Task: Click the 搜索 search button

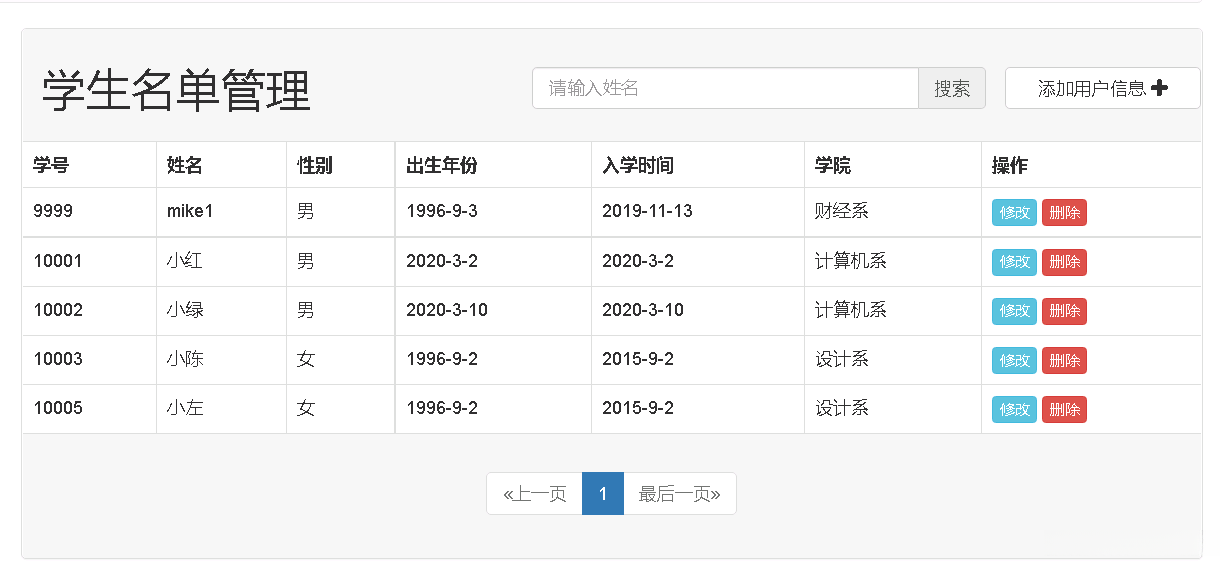Action: (952, 88)
